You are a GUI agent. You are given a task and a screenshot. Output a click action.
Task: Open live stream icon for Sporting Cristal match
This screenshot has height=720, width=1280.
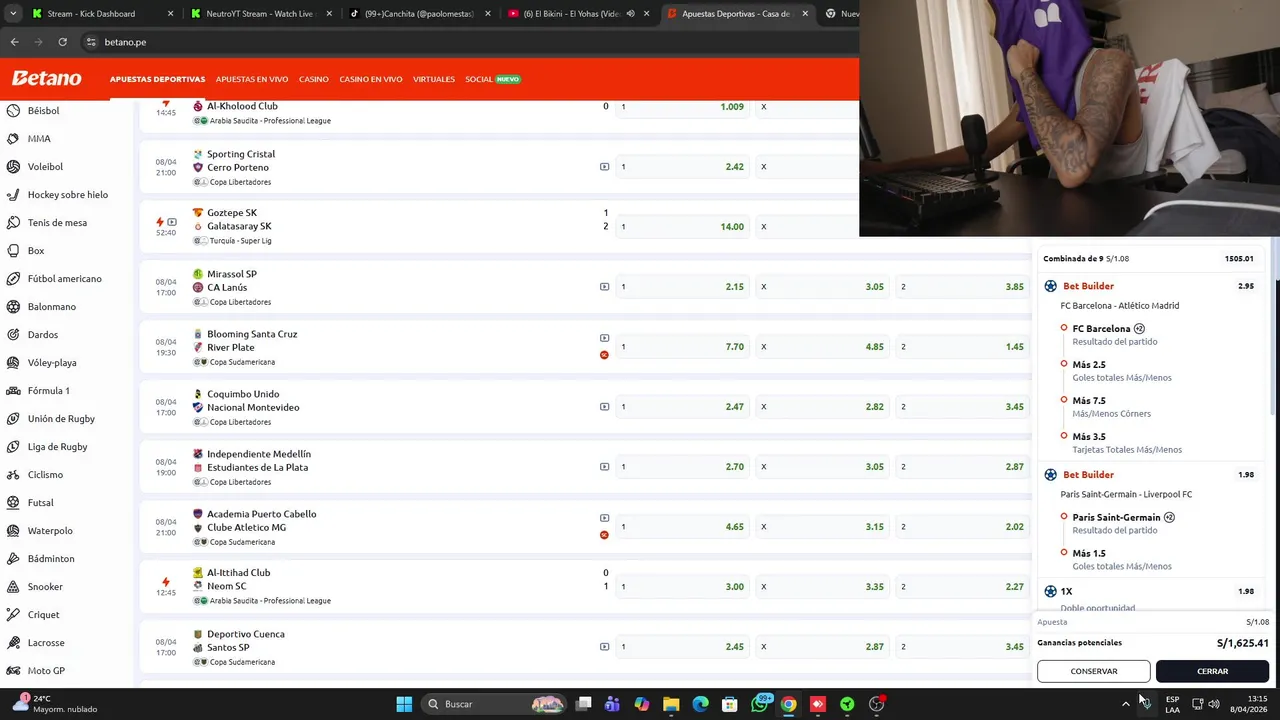(x=604, y=167)
